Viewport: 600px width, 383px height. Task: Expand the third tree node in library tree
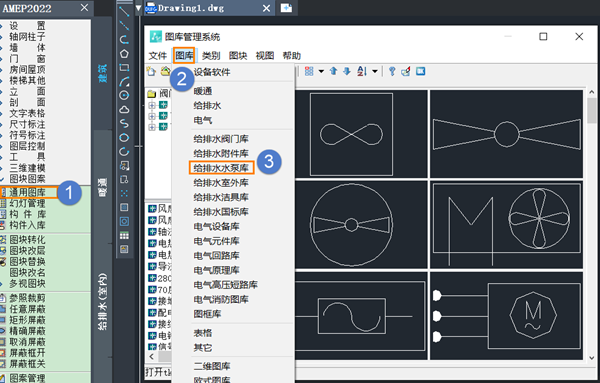(152, 127)
